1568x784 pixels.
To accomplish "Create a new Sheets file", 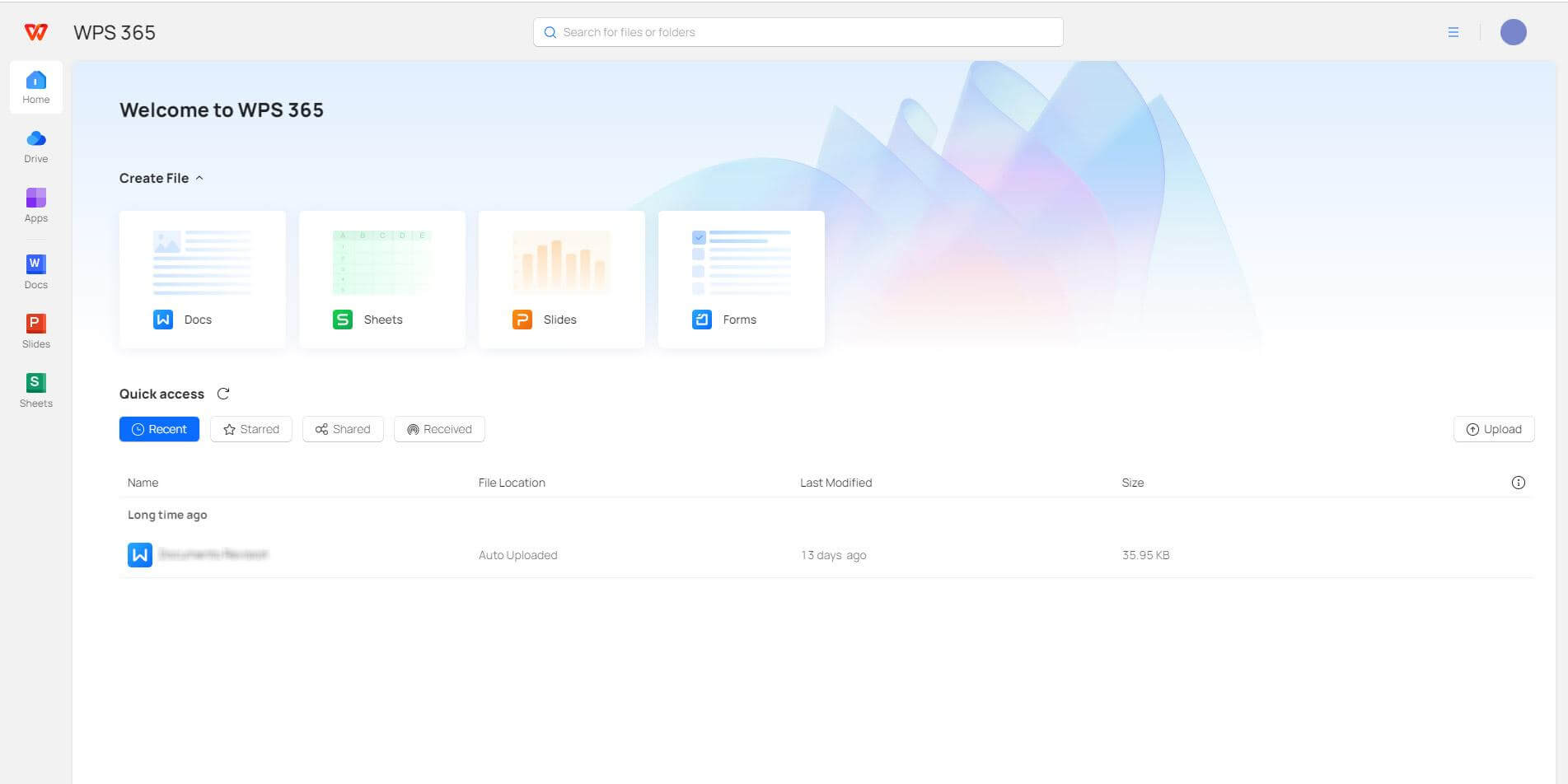I will (x=382, y=279).
